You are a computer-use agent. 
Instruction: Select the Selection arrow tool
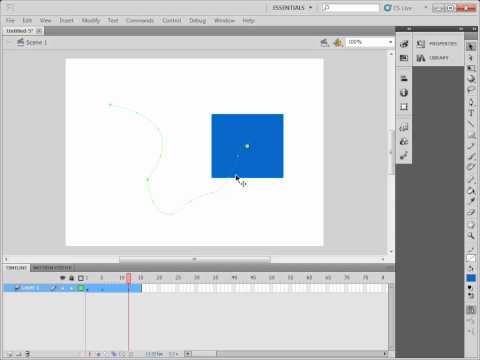tap(471, 46)
